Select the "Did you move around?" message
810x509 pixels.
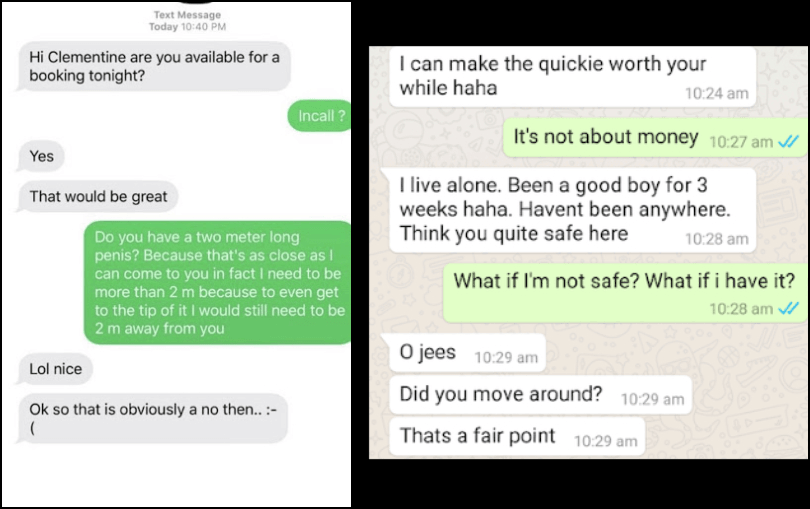point(540,395)
